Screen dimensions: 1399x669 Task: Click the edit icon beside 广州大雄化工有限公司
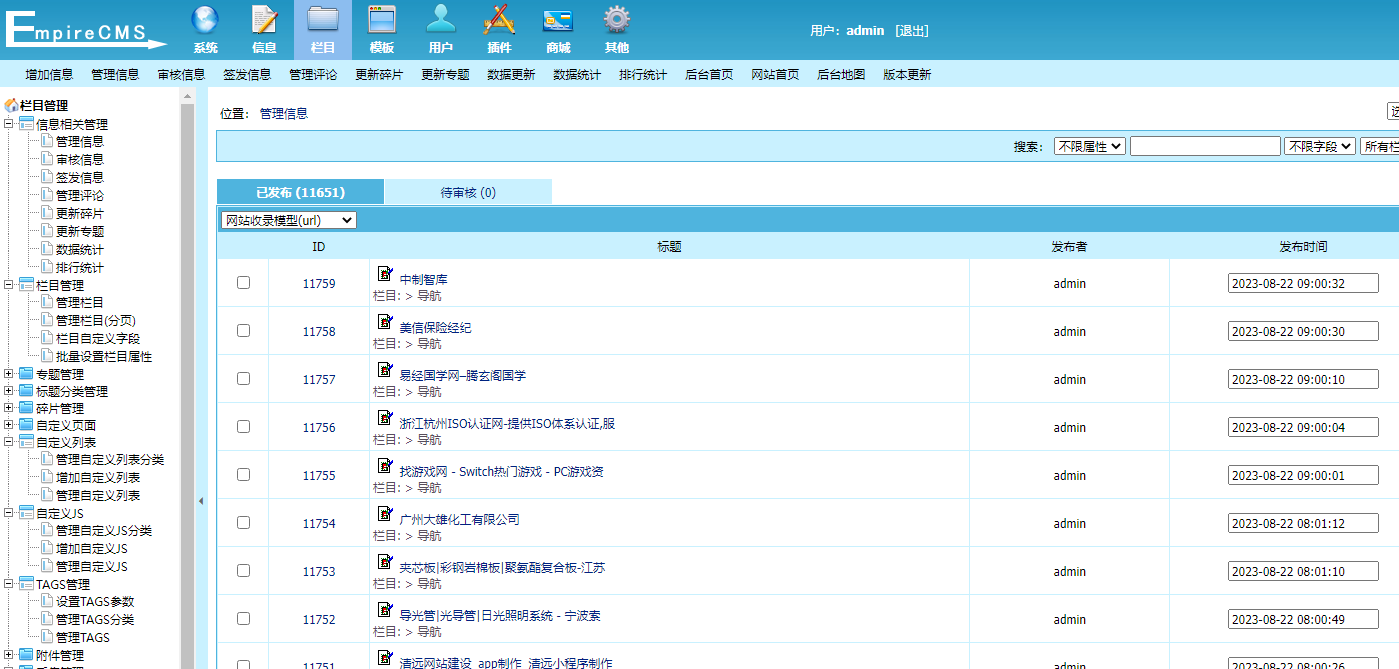[385, 513]
